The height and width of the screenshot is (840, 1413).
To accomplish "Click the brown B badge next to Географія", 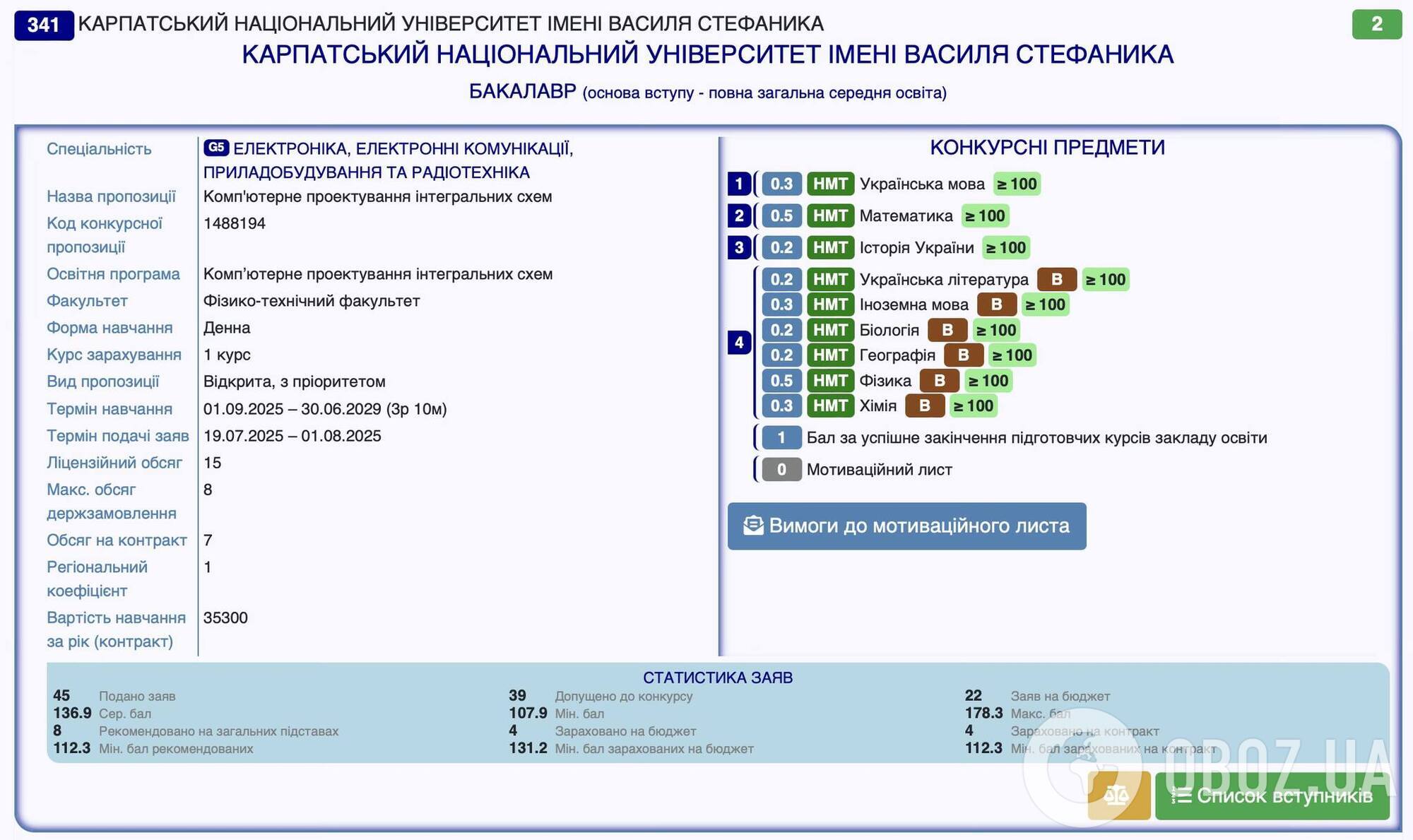I will point(964,355).
